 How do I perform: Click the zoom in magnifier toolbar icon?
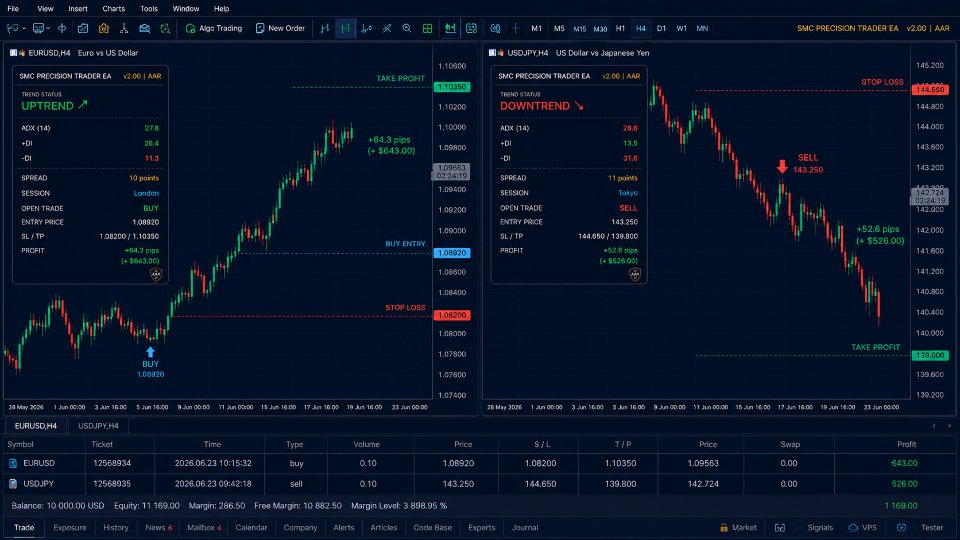click(x=407, y=28)
